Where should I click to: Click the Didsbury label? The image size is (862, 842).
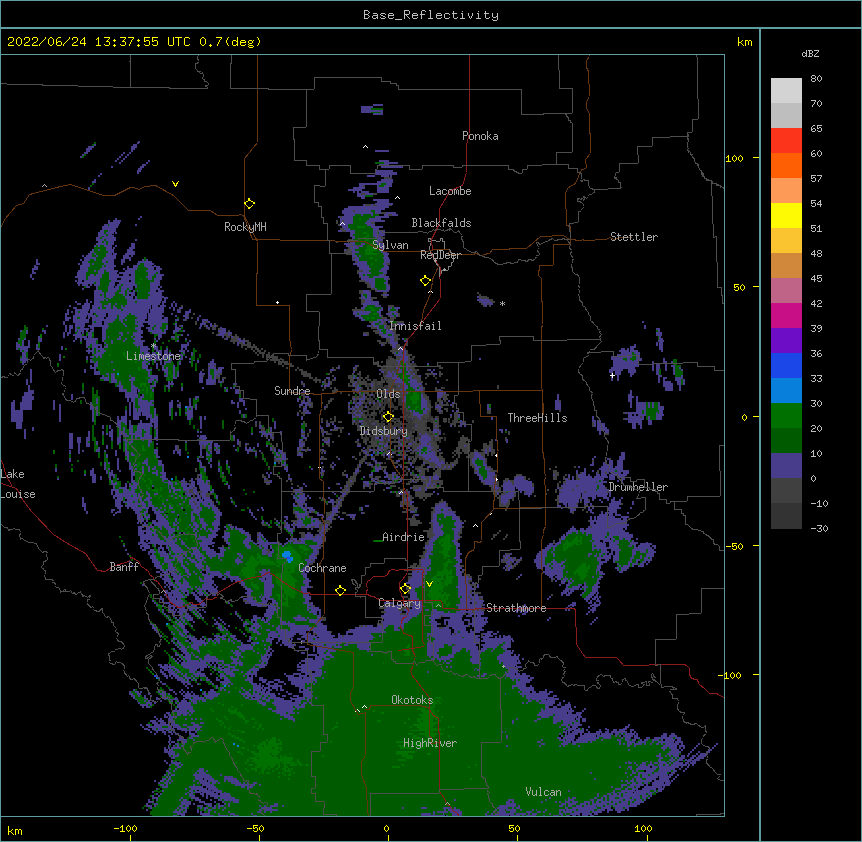coord(384,431)
